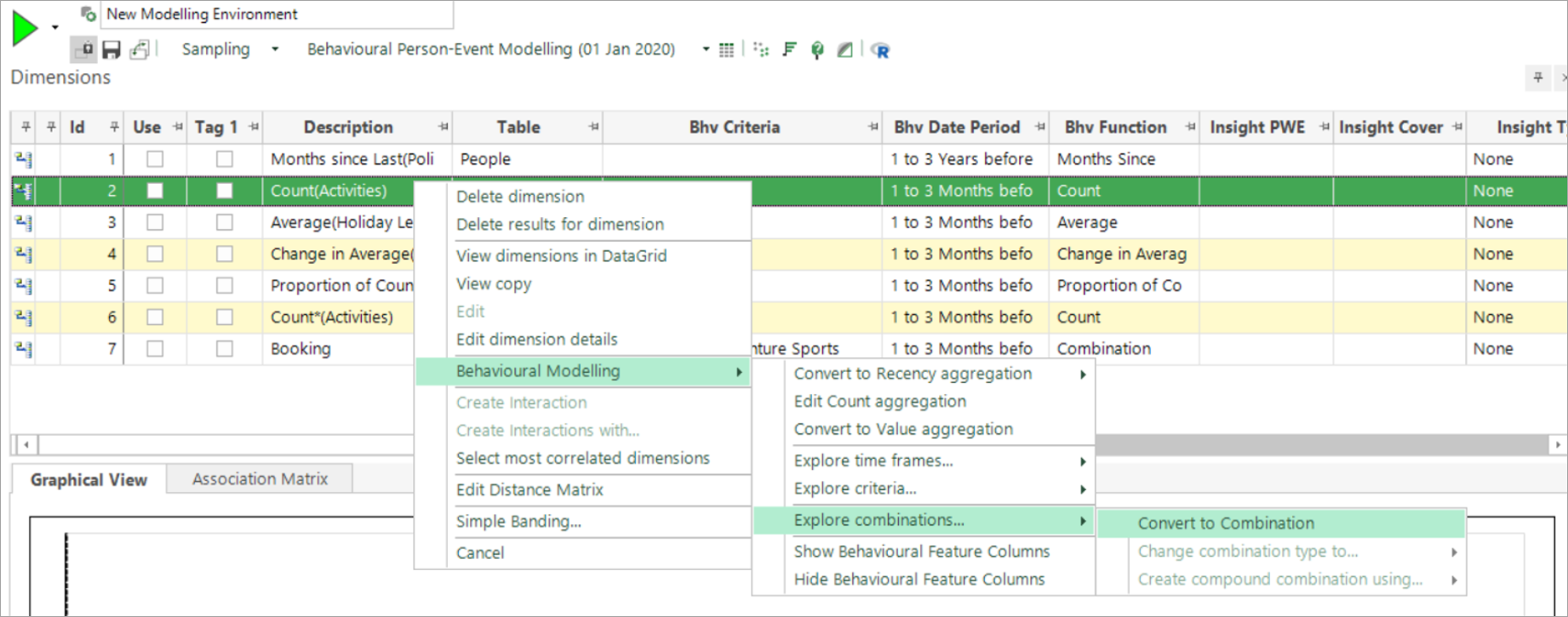Image resolution: width=1568 pixels, height=617 pixels.
Task: Choose Convert to Combination
Action: [1281, 523]
